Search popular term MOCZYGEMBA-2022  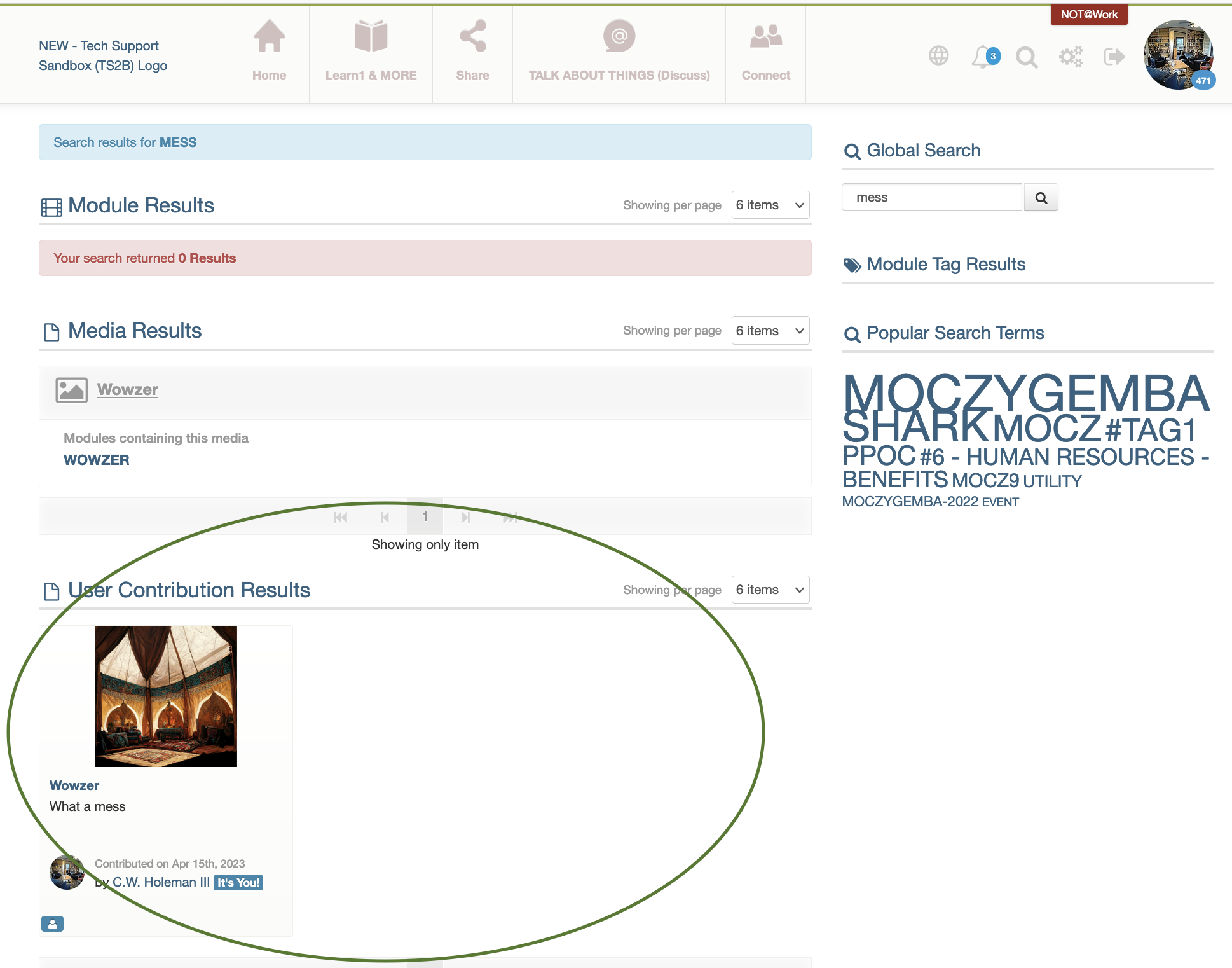click(x=910, y=502)
